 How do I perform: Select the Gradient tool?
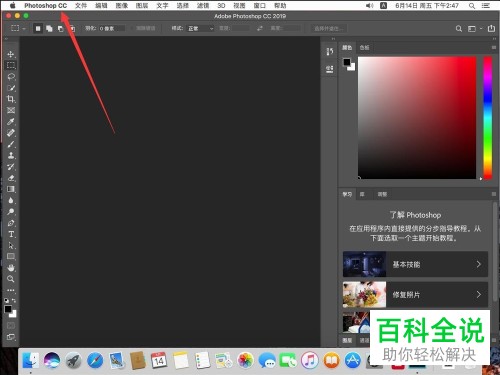tap(11, 189)
